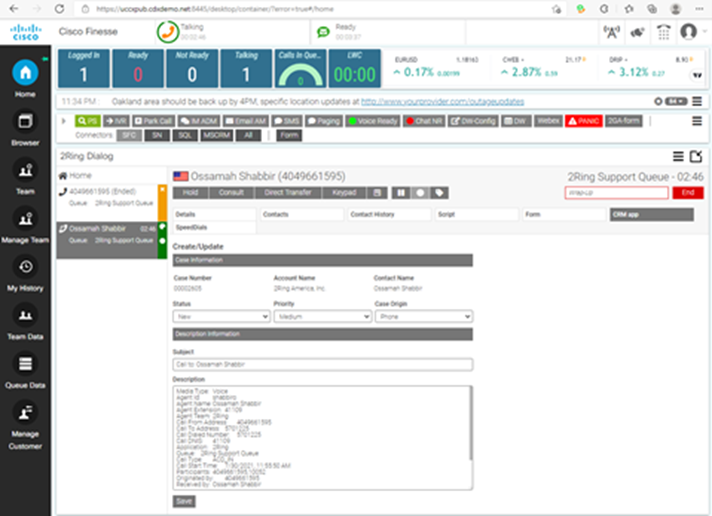Toggle the Voice Ready state button
Viewport: 712px width, 516px height.
[x=373, y=121]
